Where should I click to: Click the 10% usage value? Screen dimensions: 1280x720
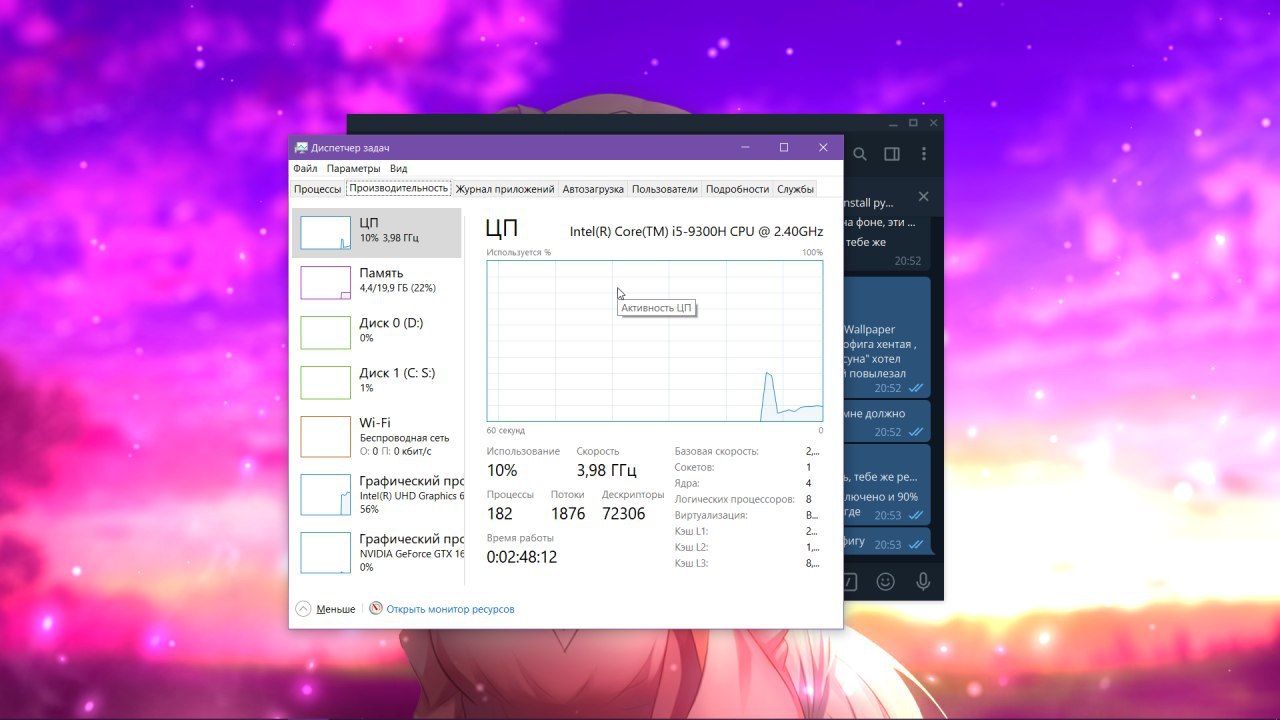pos(502,470)
